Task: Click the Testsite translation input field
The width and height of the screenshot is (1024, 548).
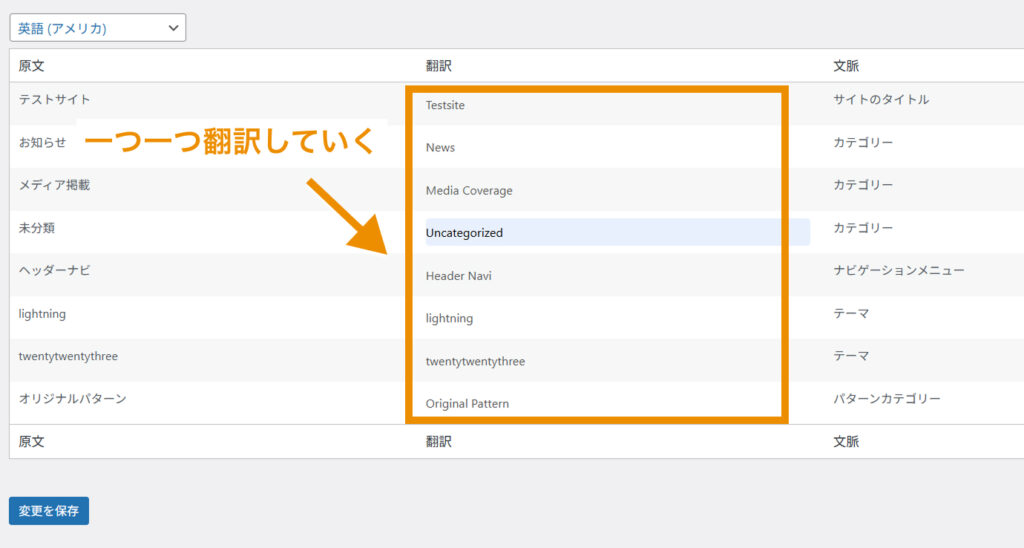Action: point(600,105)
